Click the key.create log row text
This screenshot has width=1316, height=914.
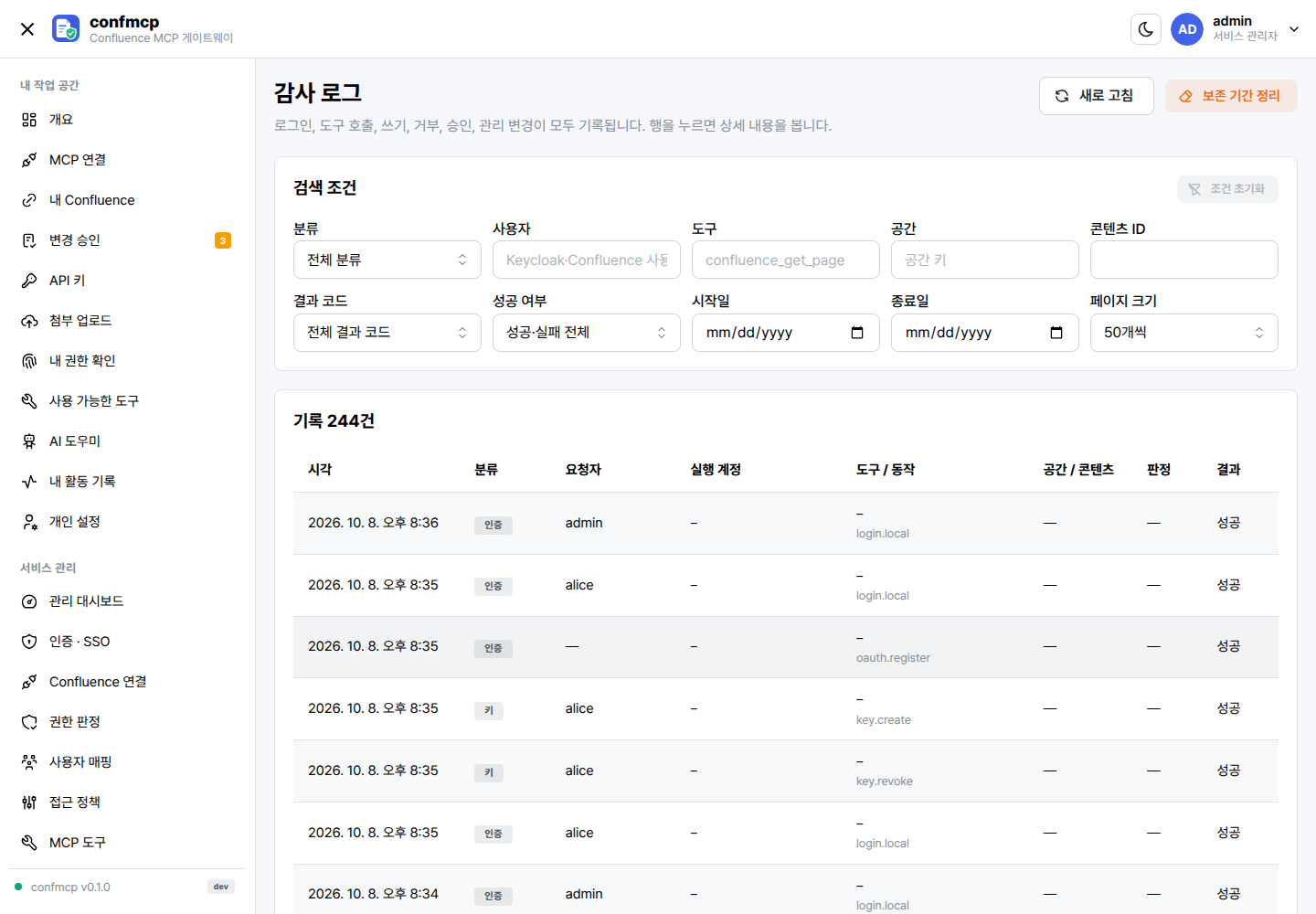tap(884, 720)
